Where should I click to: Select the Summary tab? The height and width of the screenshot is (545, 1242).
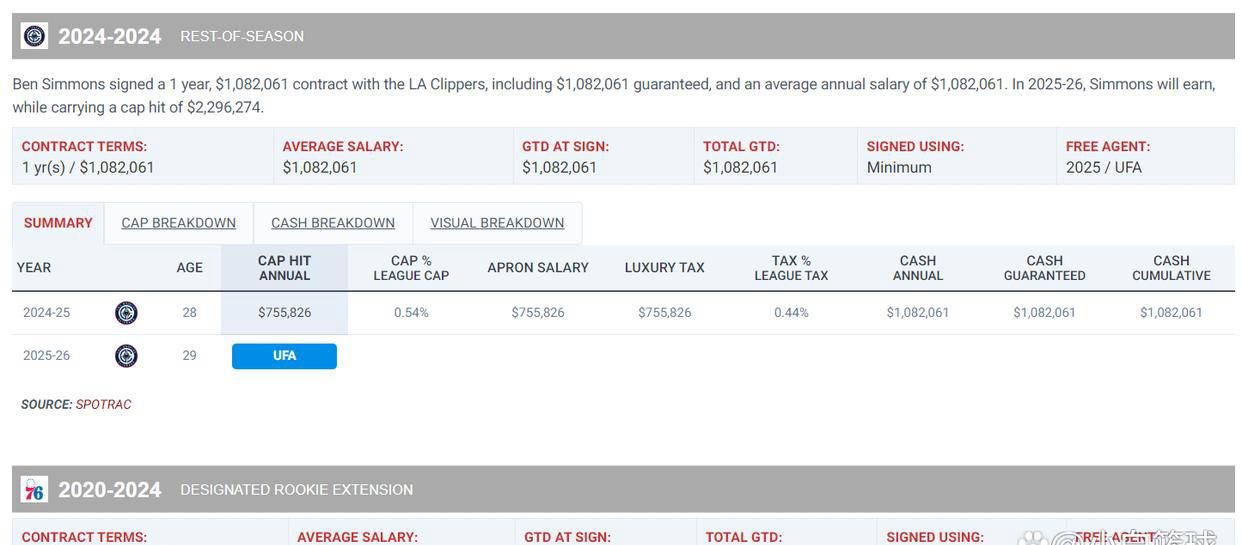coord(58,223)
